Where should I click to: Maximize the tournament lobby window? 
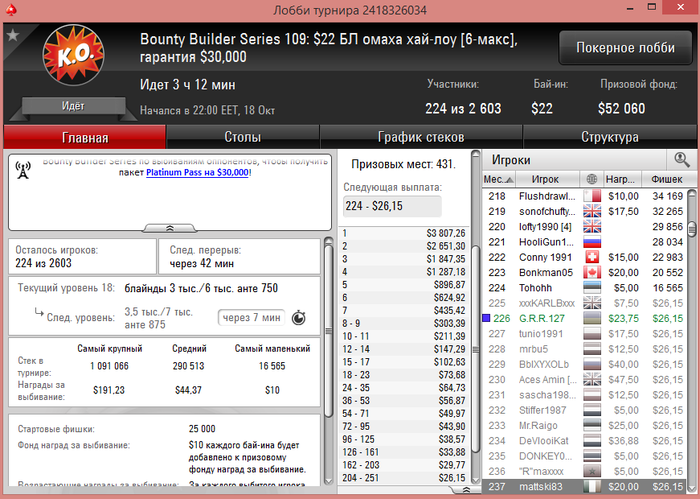point(652,7)
